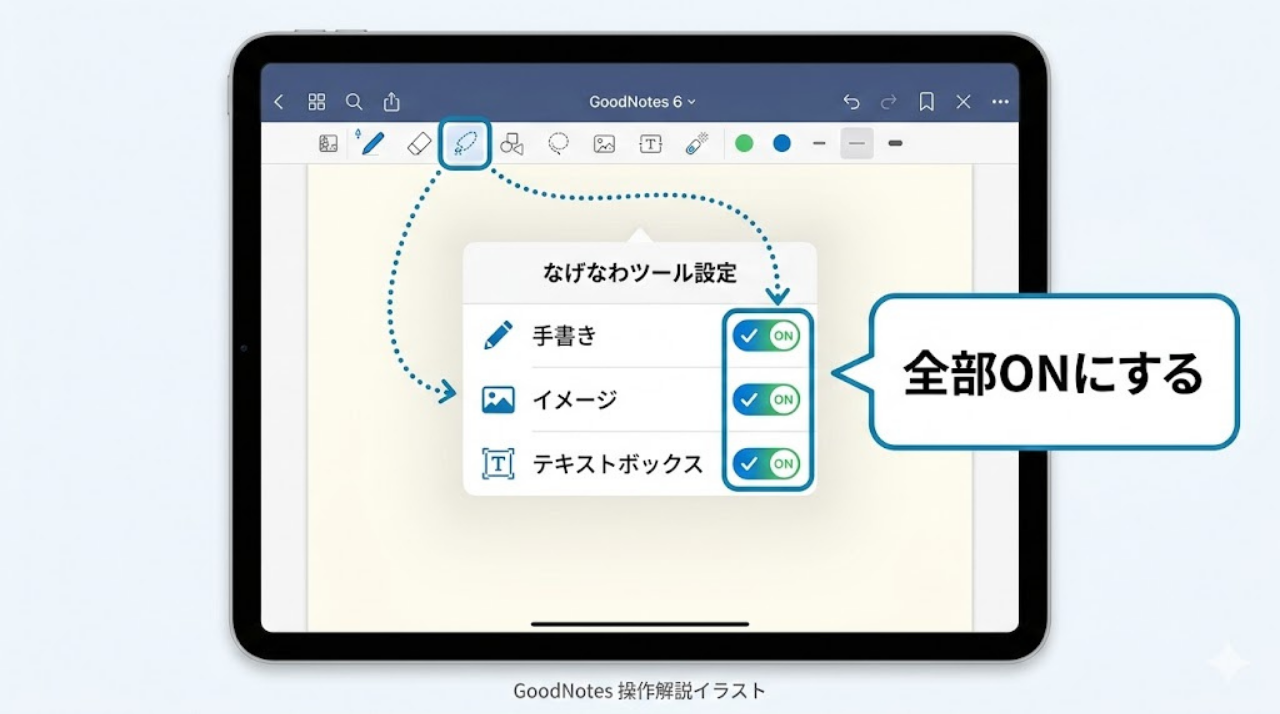Select the thickest stroke width option

pyautogui.click(x=893, y=143)
